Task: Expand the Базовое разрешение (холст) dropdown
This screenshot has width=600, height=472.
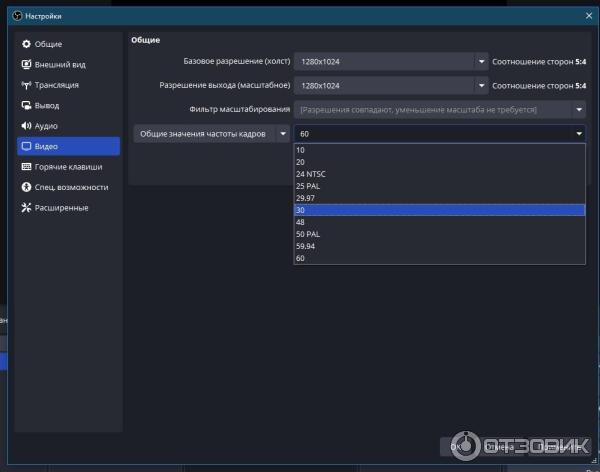Action: [480, 61]
